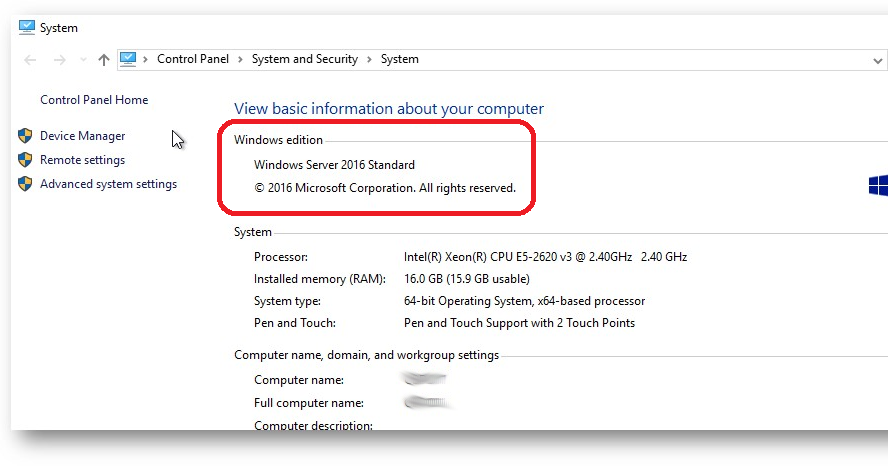Go up one level with Up arrow
Viewport: 888px width, 466px height.
104,60
